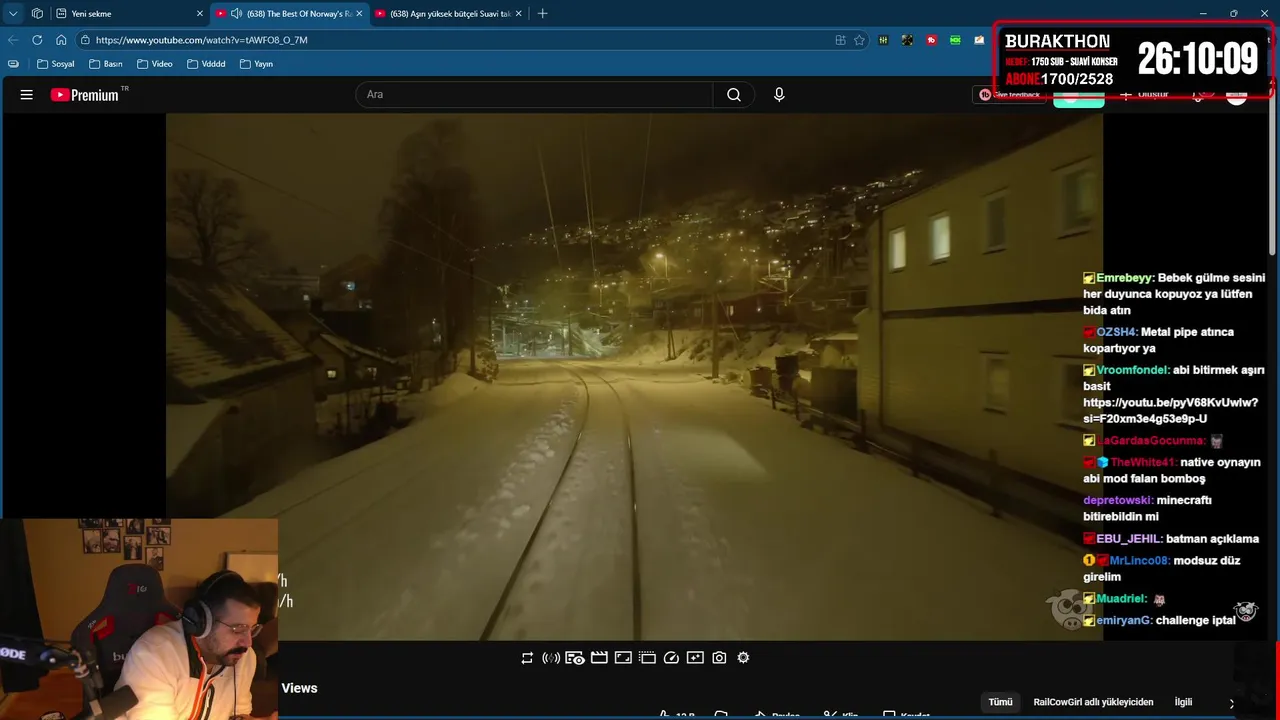Viewport: 1280px width, 720px height.
Task: Click chat user MrLinco08 name
Action: click(x=1139, y=561)
